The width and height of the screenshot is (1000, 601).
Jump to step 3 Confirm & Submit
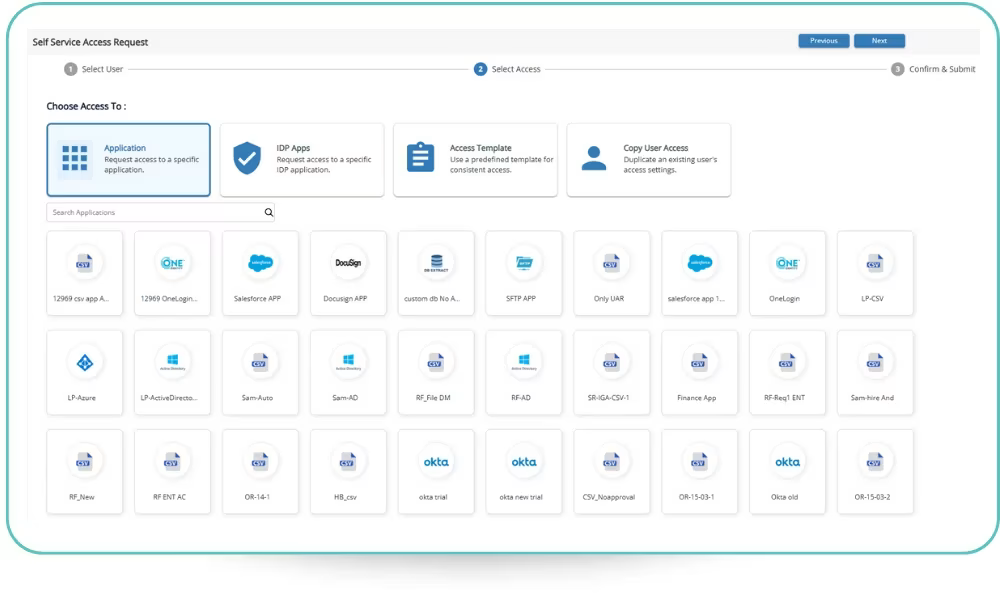pos(934,69)
